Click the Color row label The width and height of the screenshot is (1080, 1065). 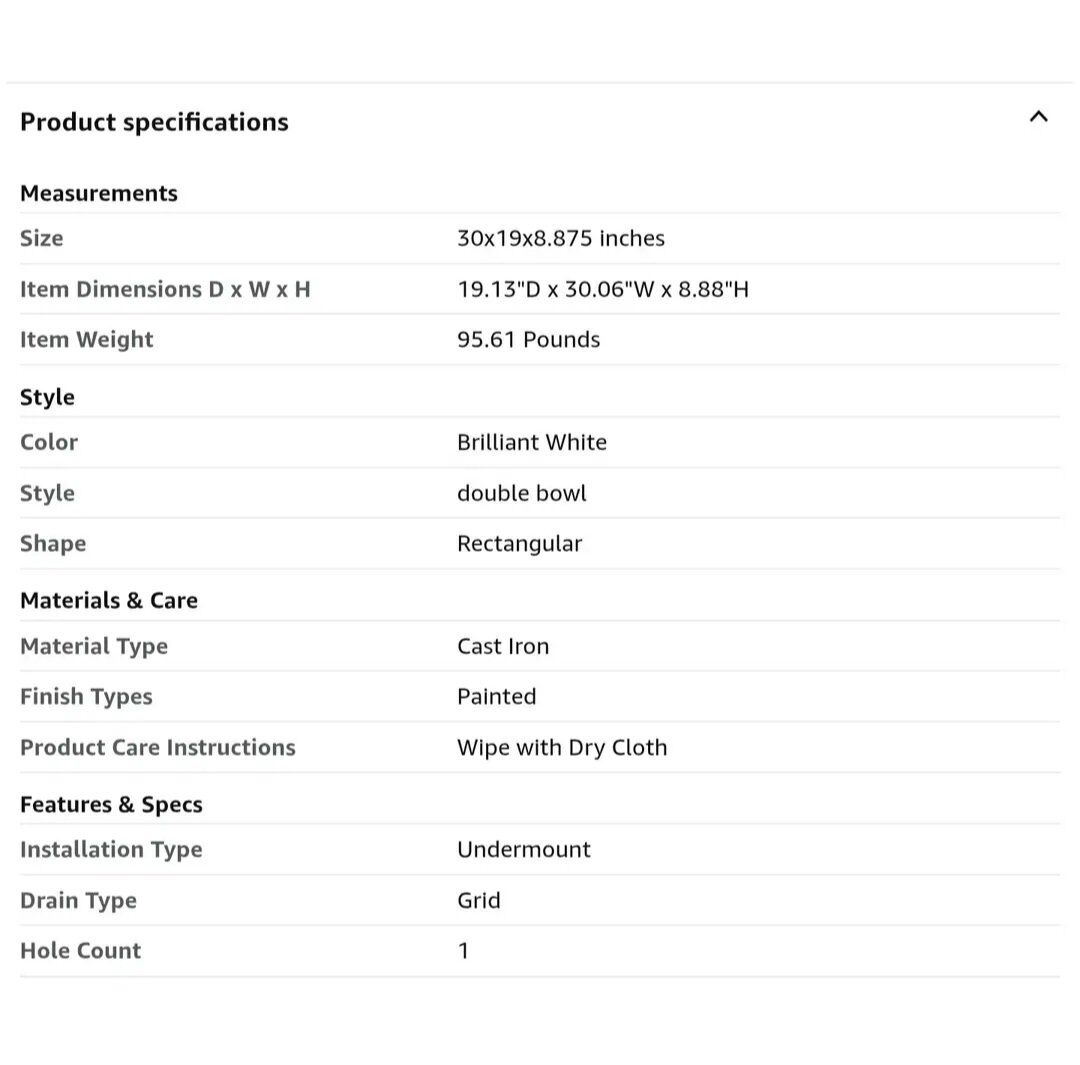49,442
